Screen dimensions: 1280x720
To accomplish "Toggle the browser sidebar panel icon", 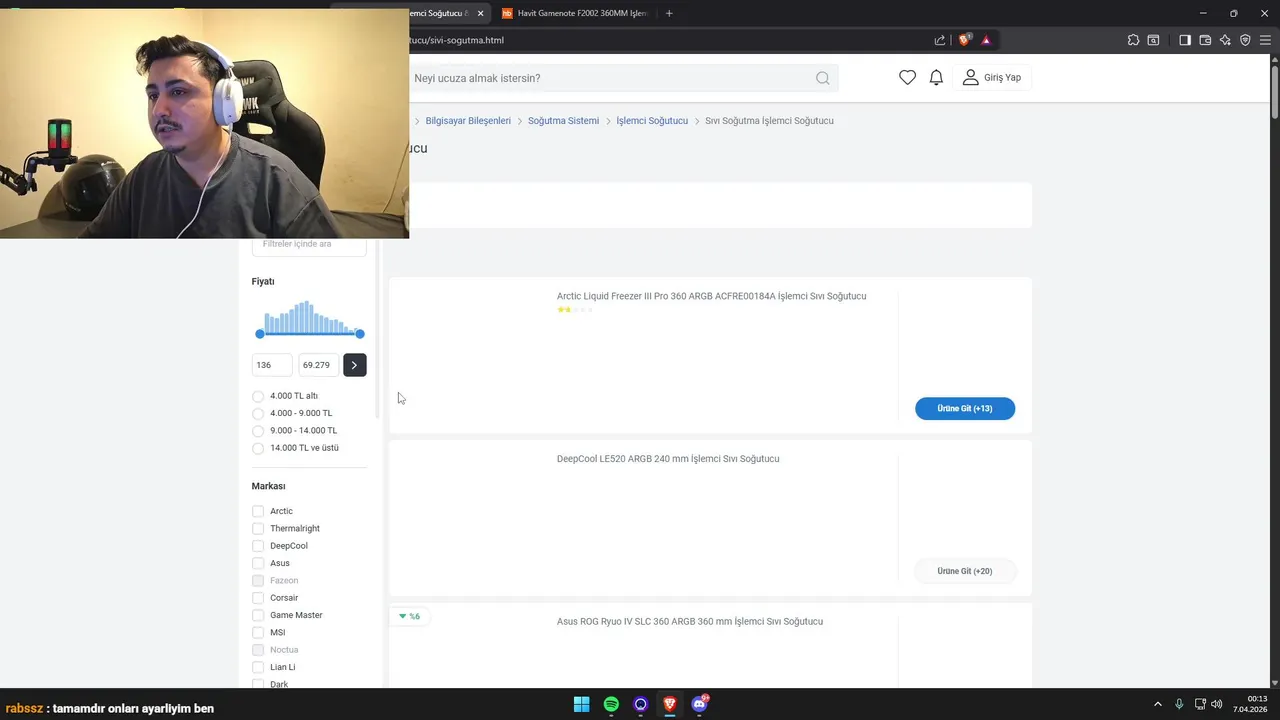I will click(1185, 40).
